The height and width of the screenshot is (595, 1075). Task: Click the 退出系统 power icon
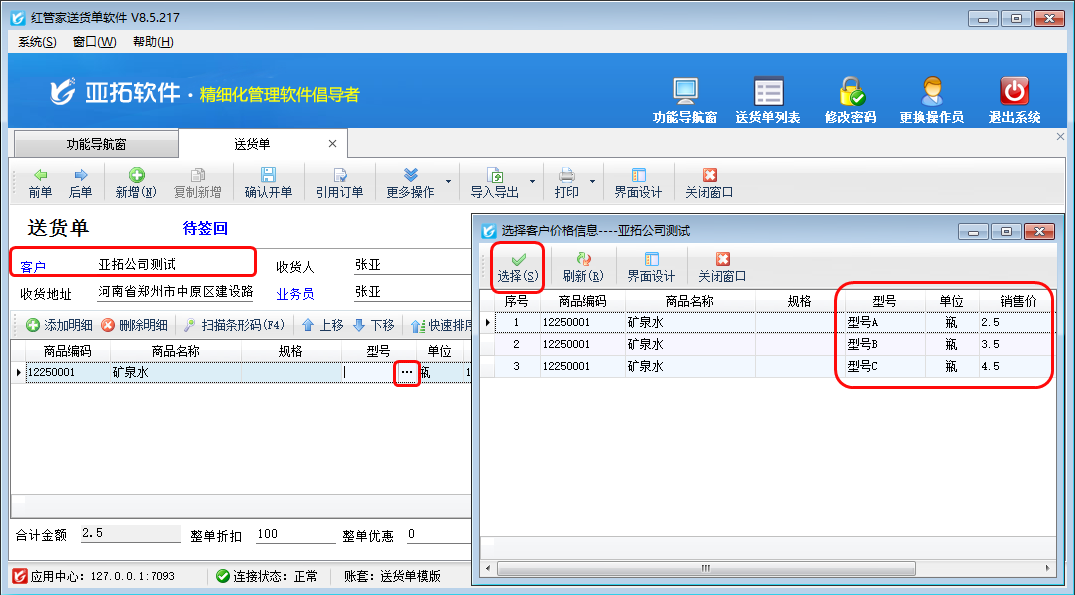[x=1015, y=92]
